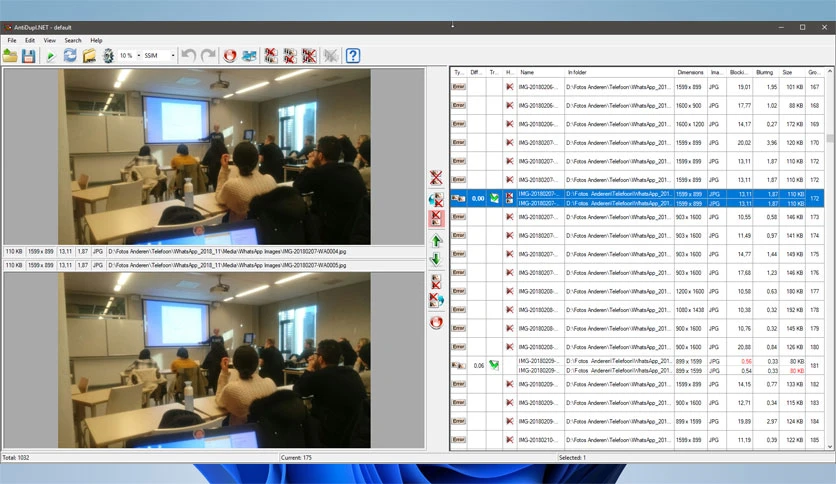Delete first images toolbar icon
This screenshot has height=484, width=836.
pos(271,55)
